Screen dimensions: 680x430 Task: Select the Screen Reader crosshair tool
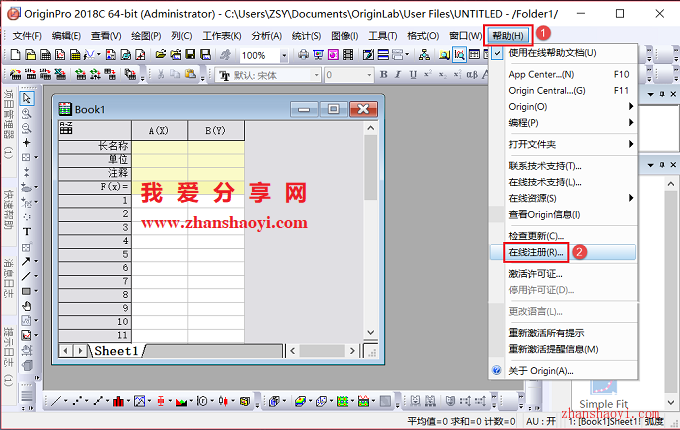27,143
